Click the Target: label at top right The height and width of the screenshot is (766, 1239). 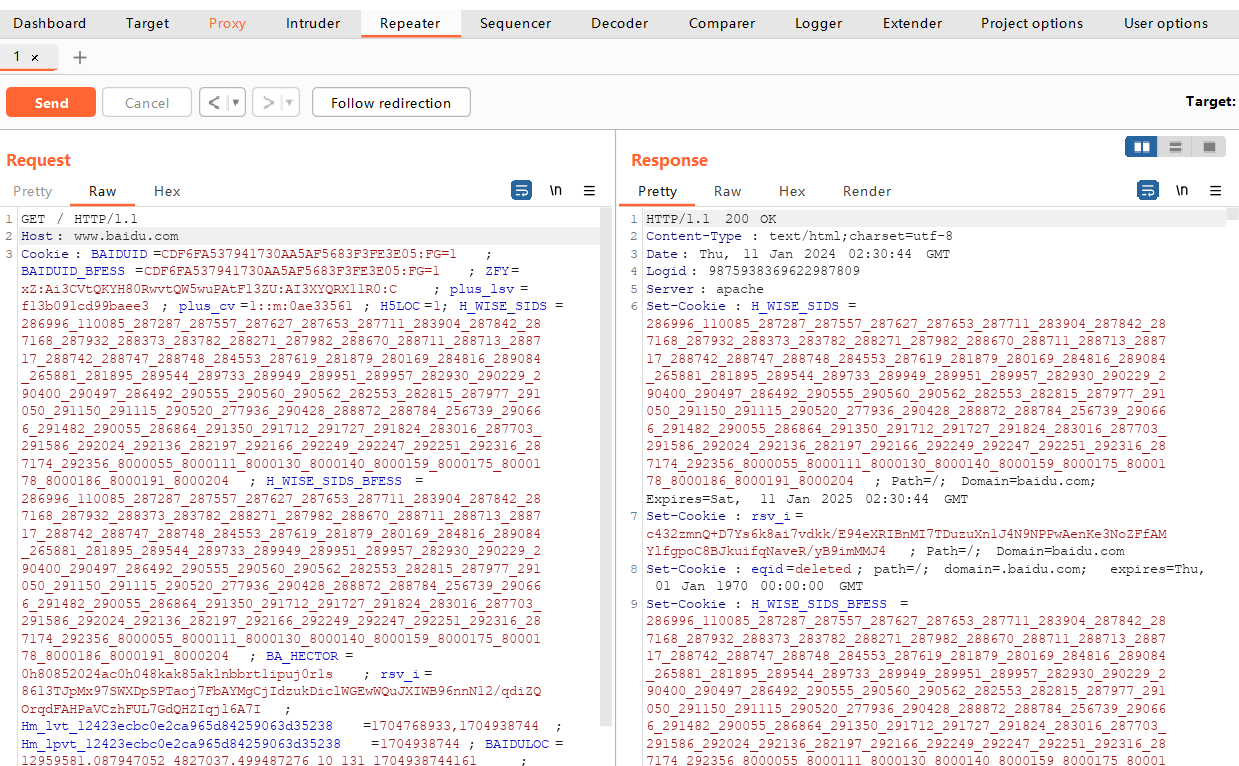1211,102
